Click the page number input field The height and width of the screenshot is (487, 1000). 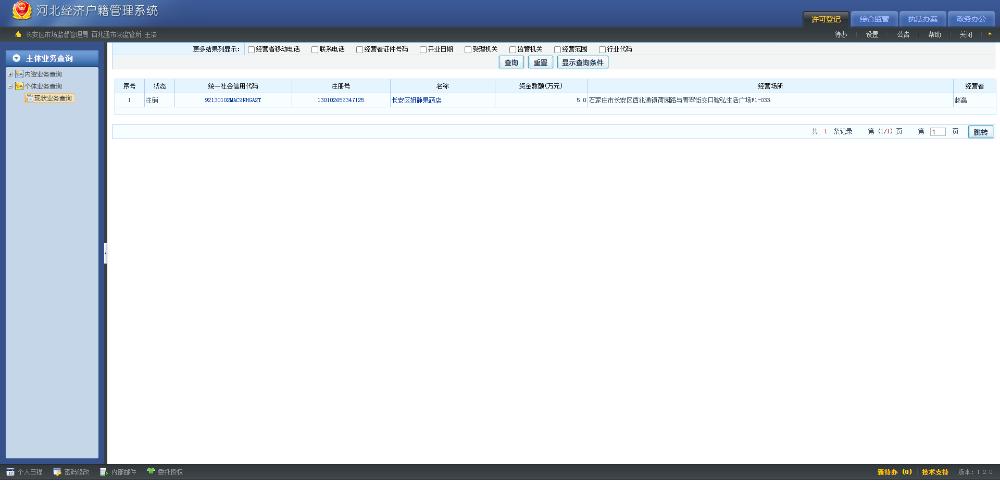tap(937, 131)
